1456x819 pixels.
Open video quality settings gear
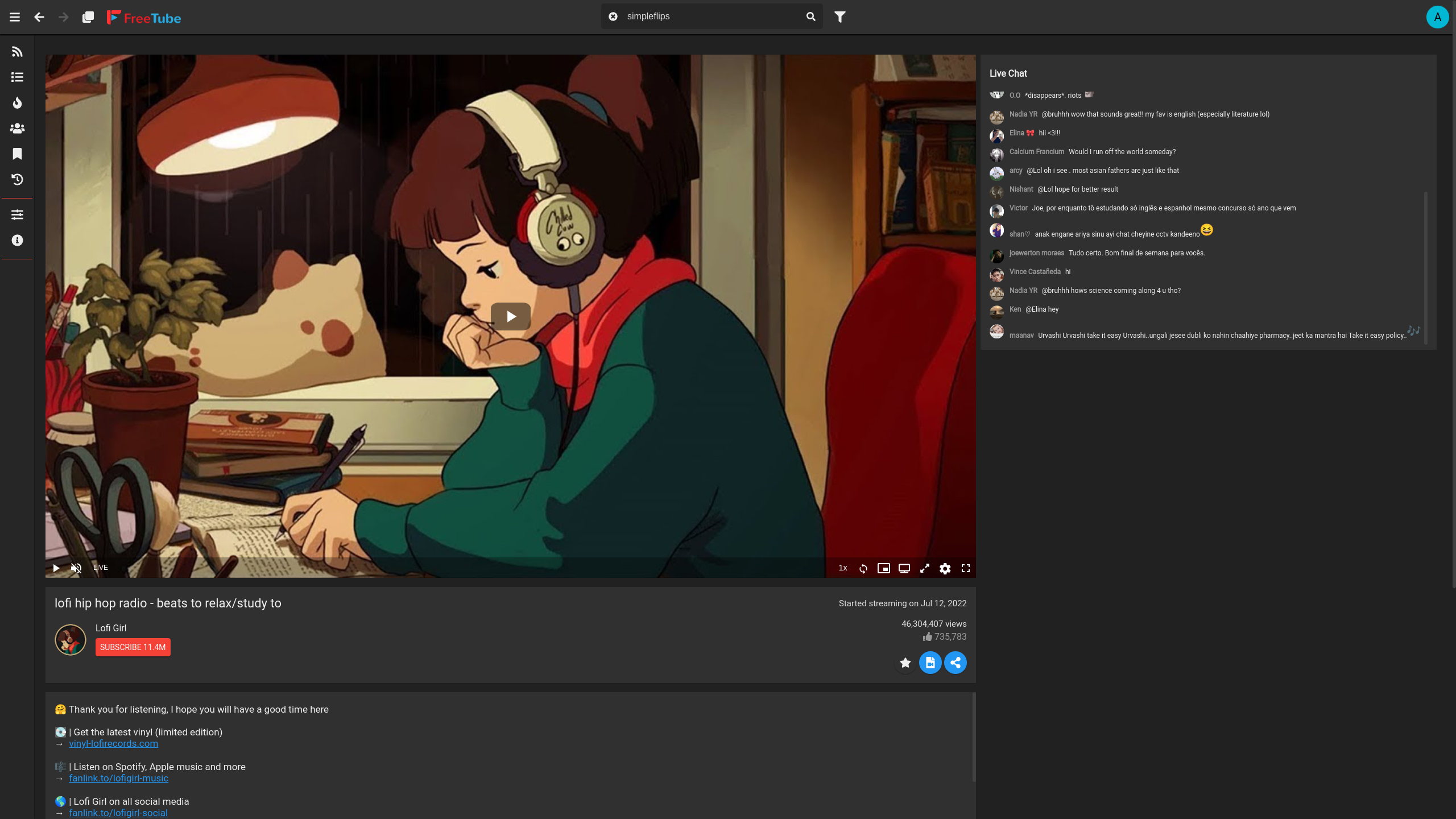pyautogui.click(x=945, y=569)
